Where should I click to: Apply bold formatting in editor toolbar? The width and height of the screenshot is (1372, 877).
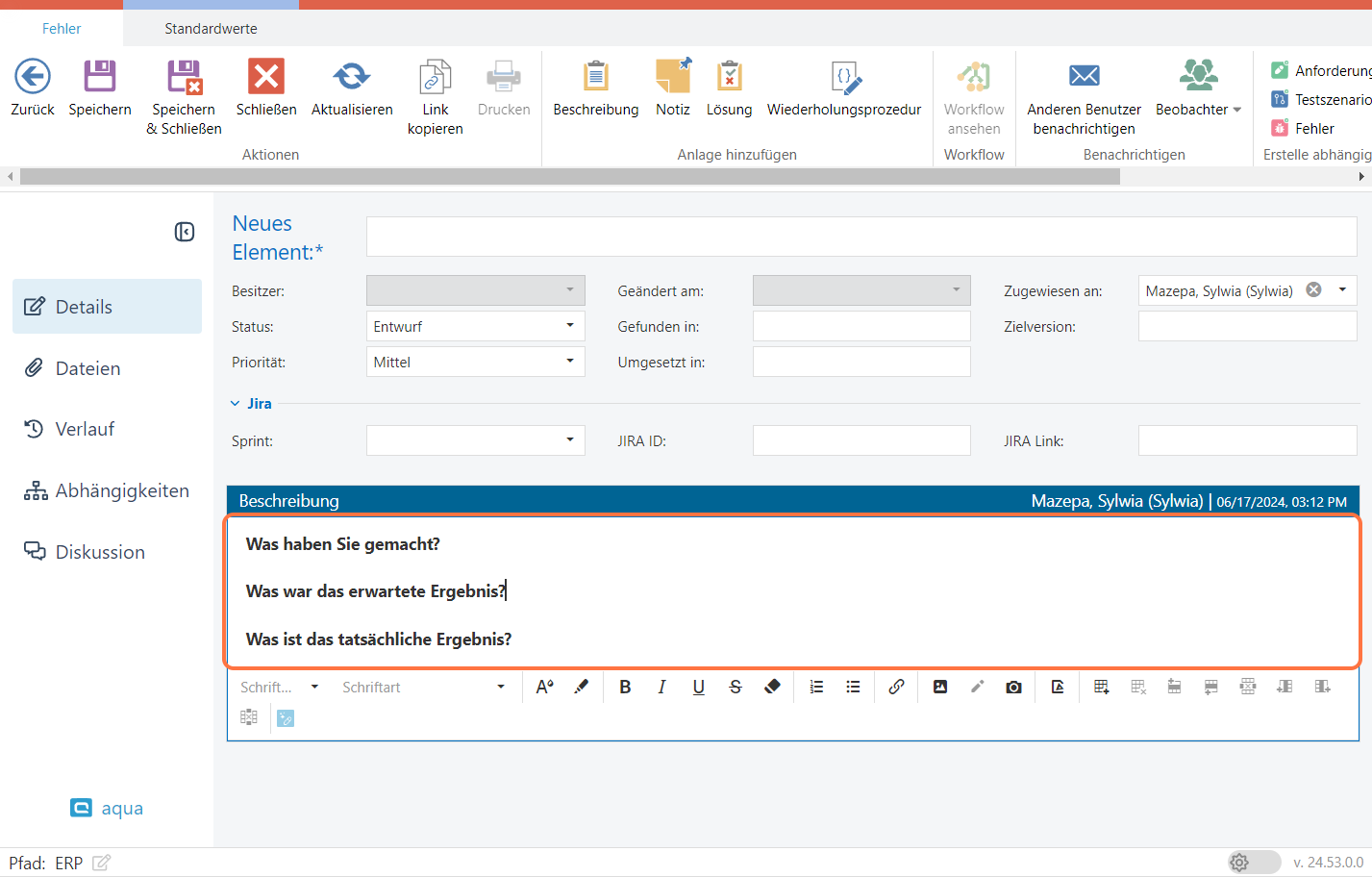pos(625,687)
